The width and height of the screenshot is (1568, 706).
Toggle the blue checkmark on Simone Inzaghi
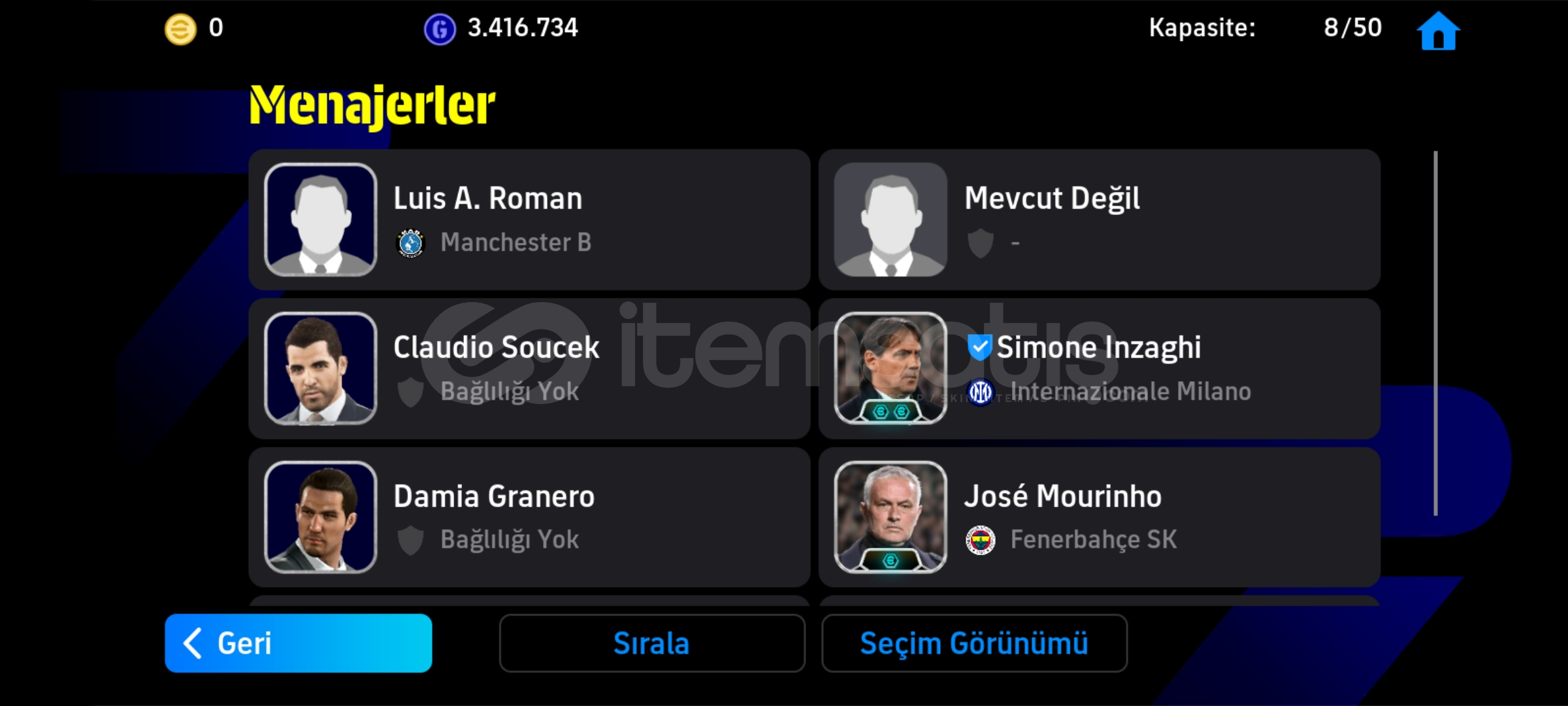(x=979, y=347)
